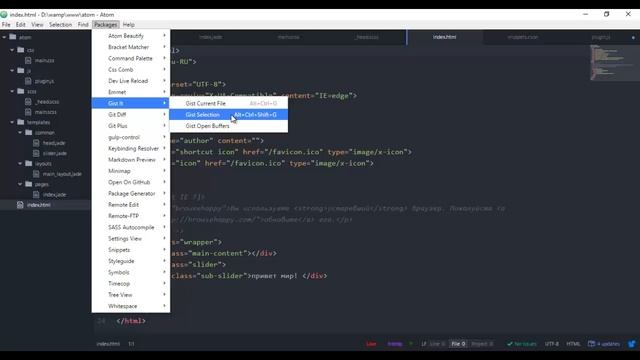Expand Bracket Matcher submenu
Image resolution: width=640 pixels, height=360 pixels.
tap(131, 47)
